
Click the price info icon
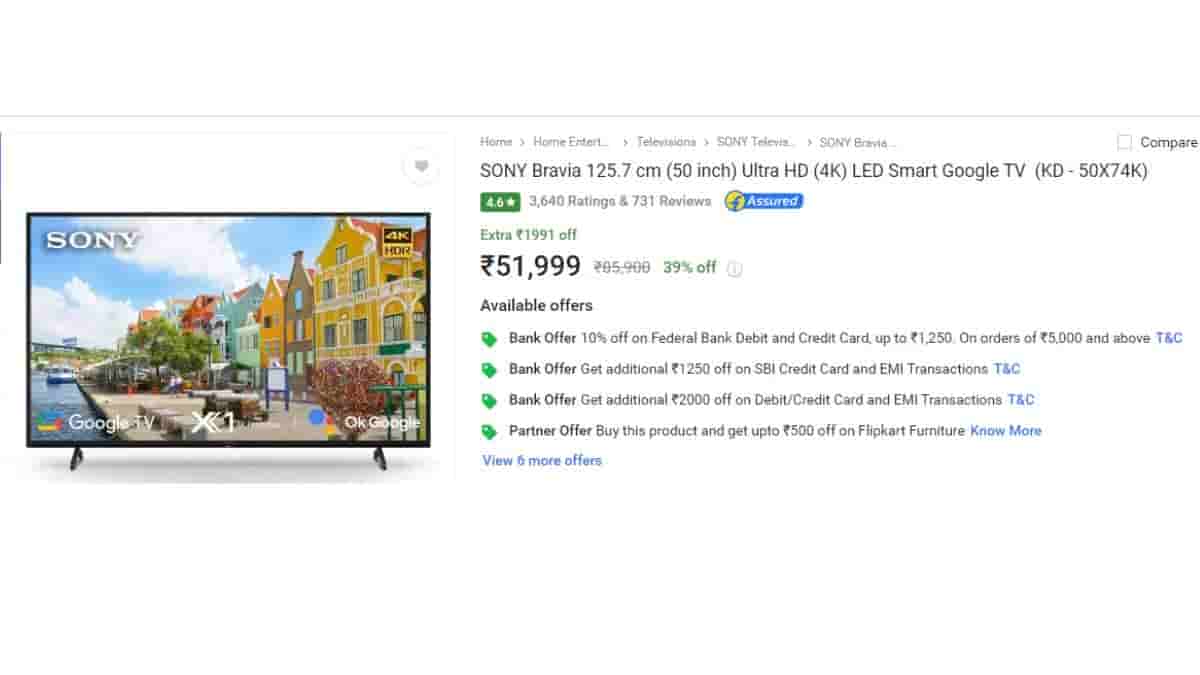[x=734, y=269]
